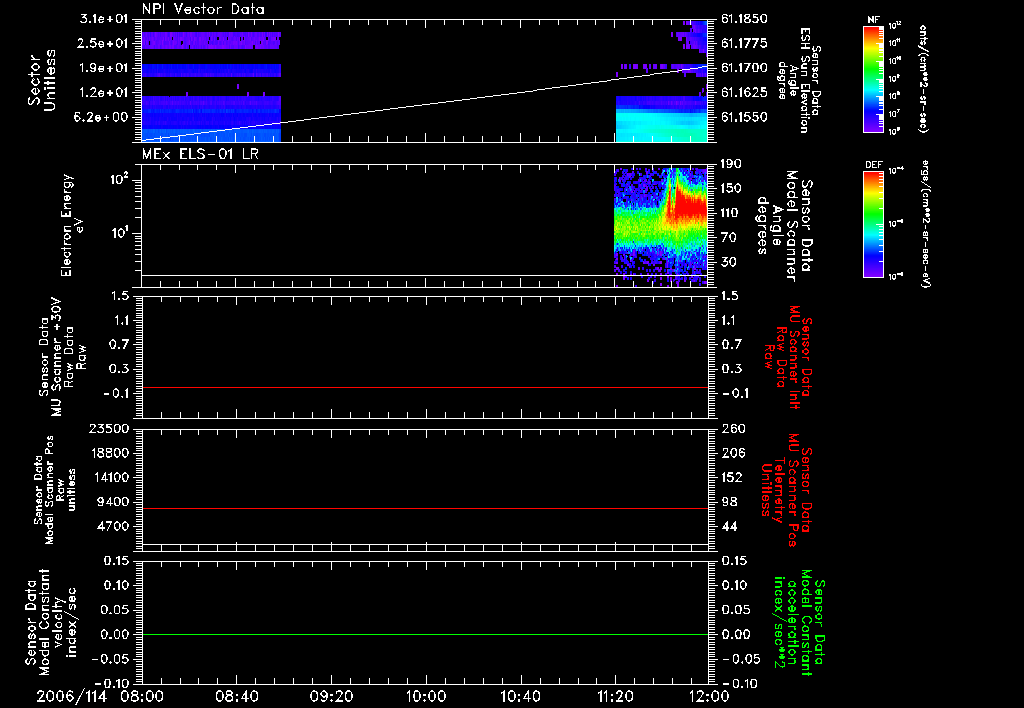
Task: Click the "18800" scanner position tick
Action: (110, 453)
